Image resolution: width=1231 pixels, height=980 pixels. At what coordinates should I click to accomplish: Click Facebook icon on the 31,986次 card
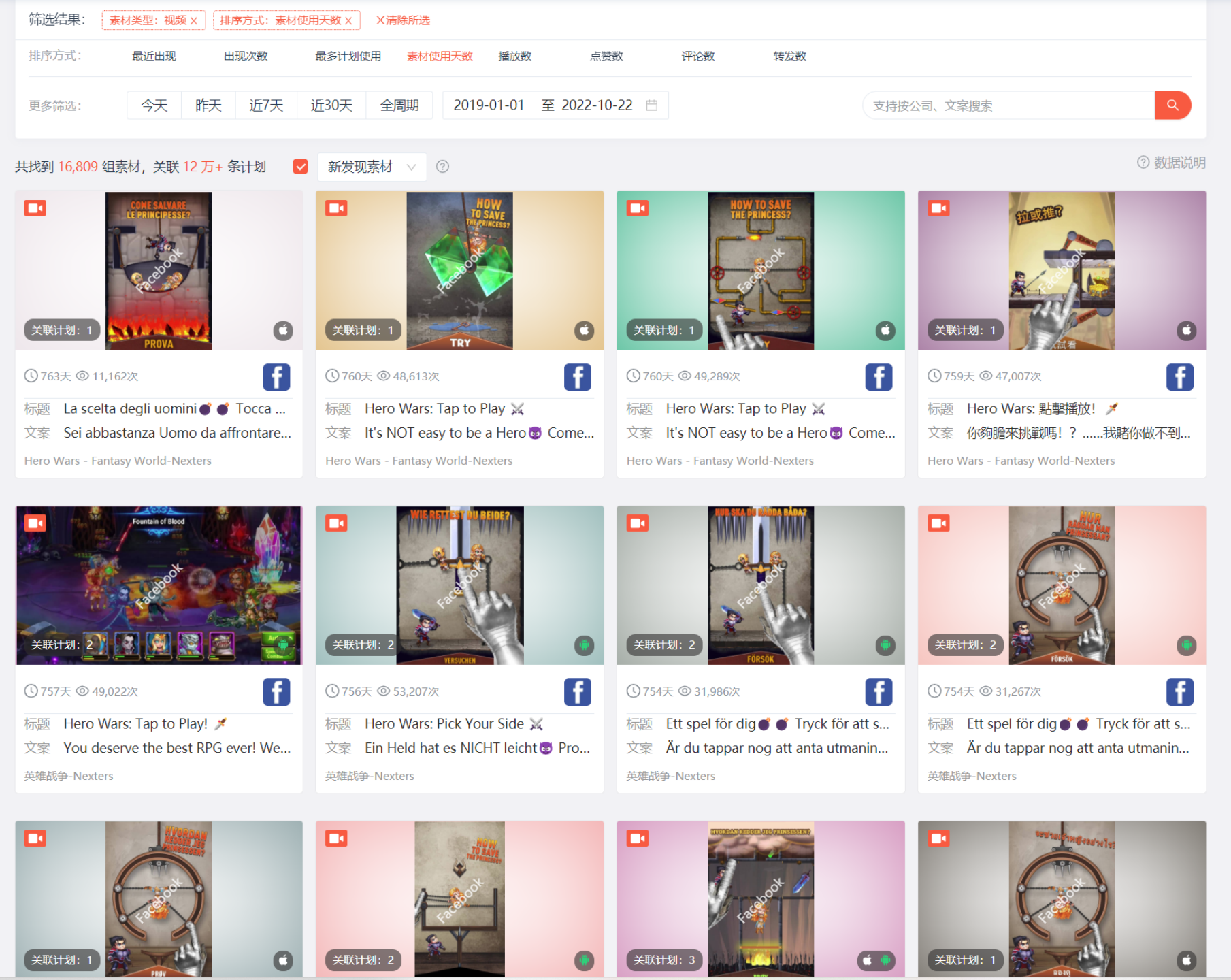[879, 692]
